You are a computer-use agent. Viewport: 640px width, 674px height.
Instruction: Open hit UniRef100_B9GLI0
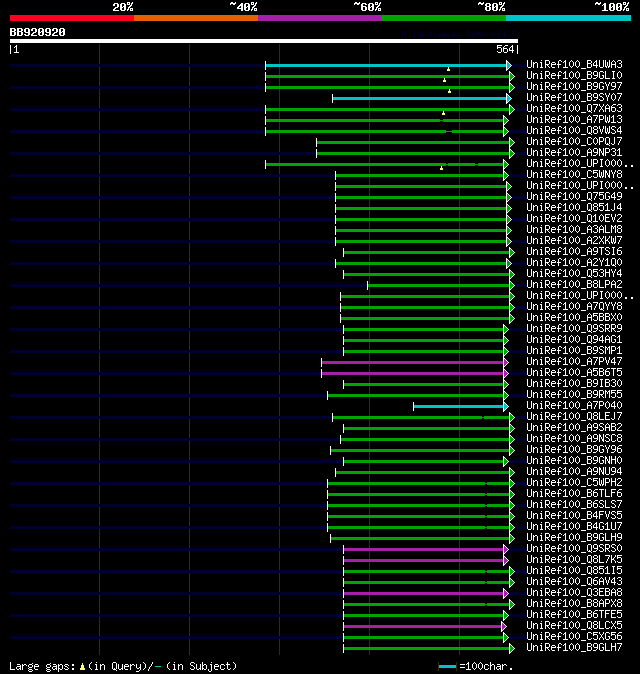tap(574, 75)
